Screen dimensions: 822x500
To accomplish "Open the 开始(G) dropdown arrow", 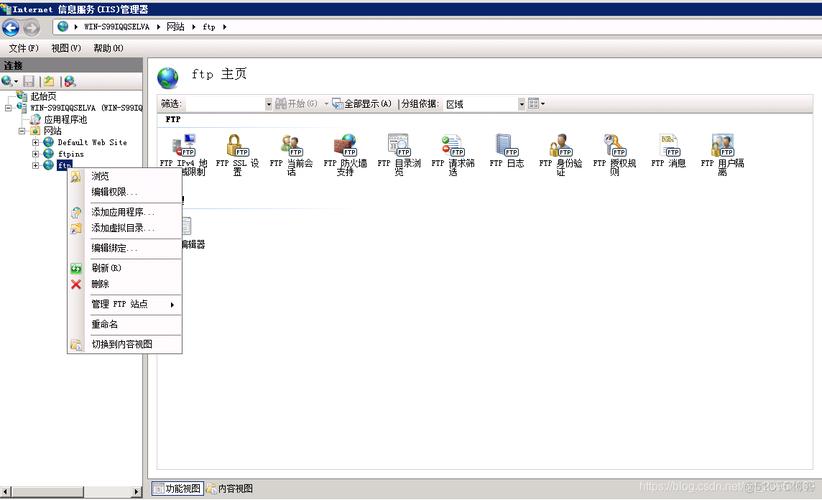I will 326,104.
